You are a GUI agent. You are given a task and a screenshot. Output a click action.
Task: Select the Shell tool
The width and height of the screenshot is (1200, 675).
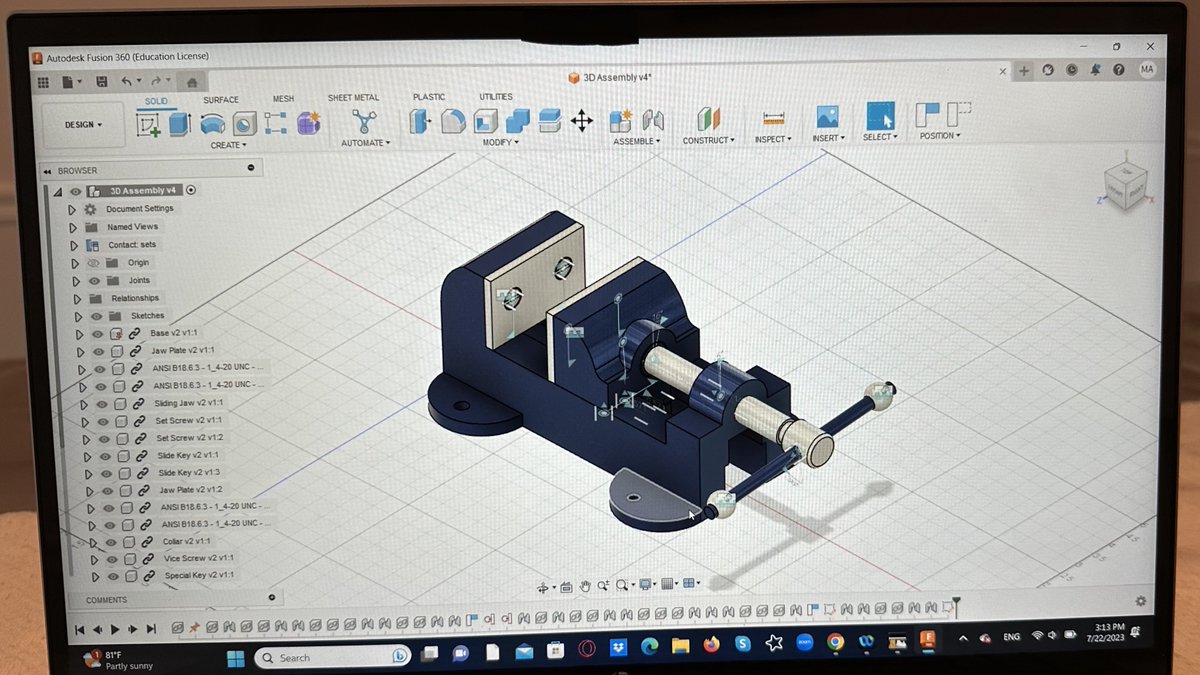(x=485, y=122)
